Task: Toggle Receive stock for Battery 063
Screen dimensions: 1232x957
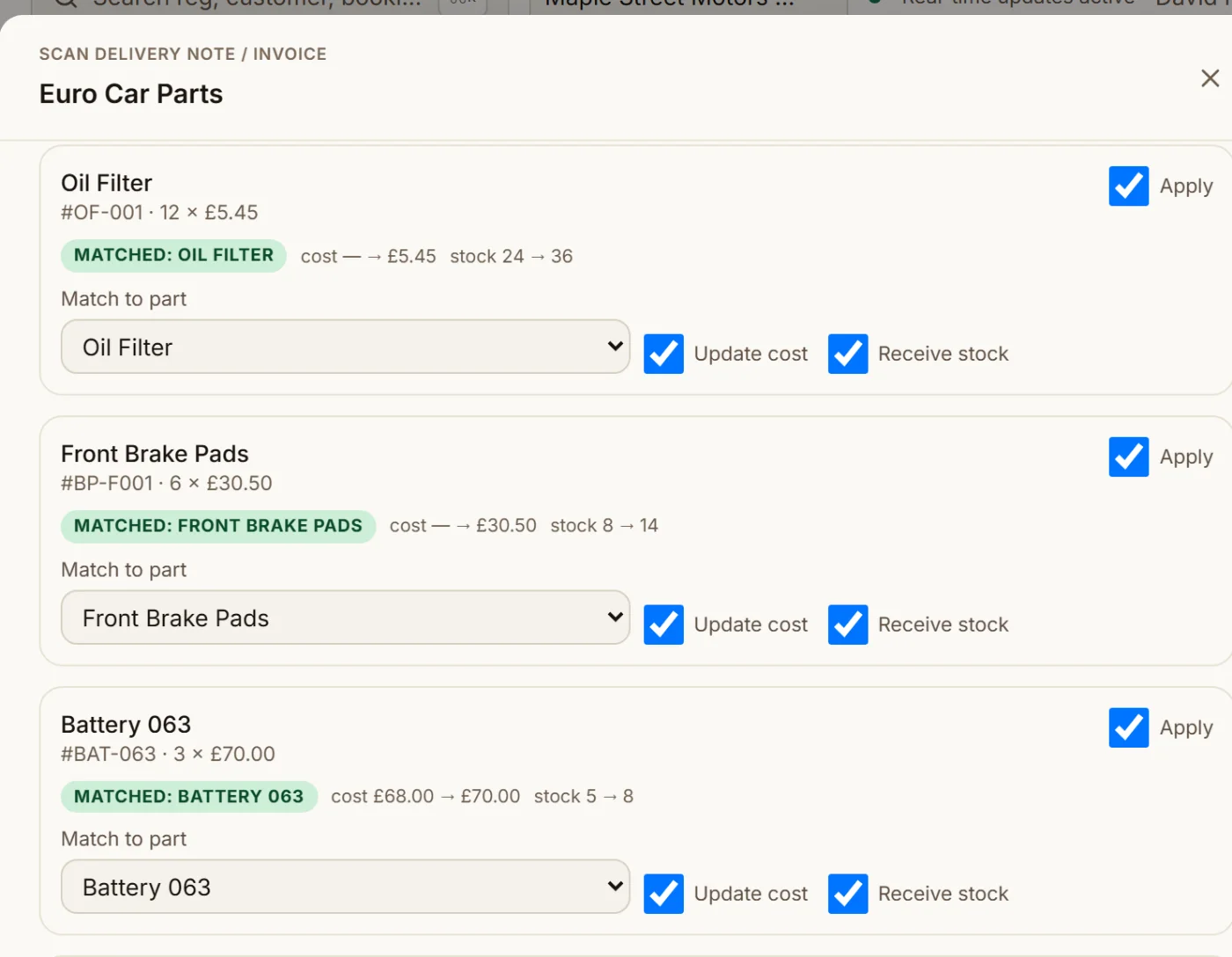Action: pyautogui.click(x=847, y=894)
